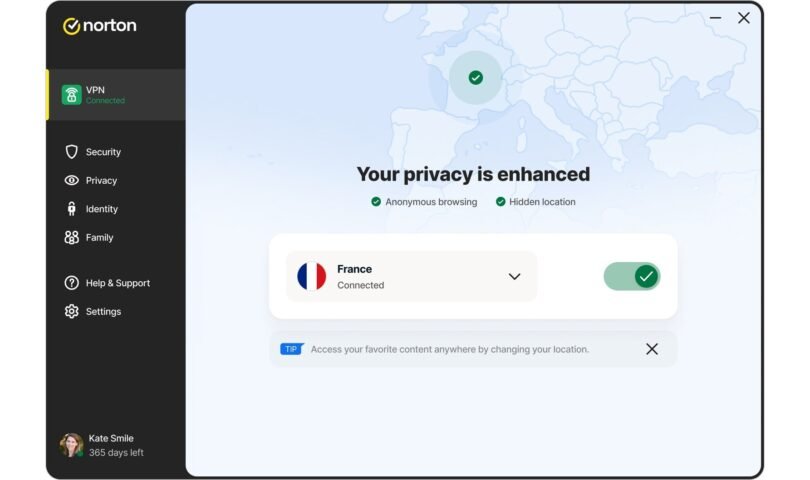Image resolution: width=810 pixels, height=480 pixels.
Task: Click the Identity figure icon
Action: [71, 209]
